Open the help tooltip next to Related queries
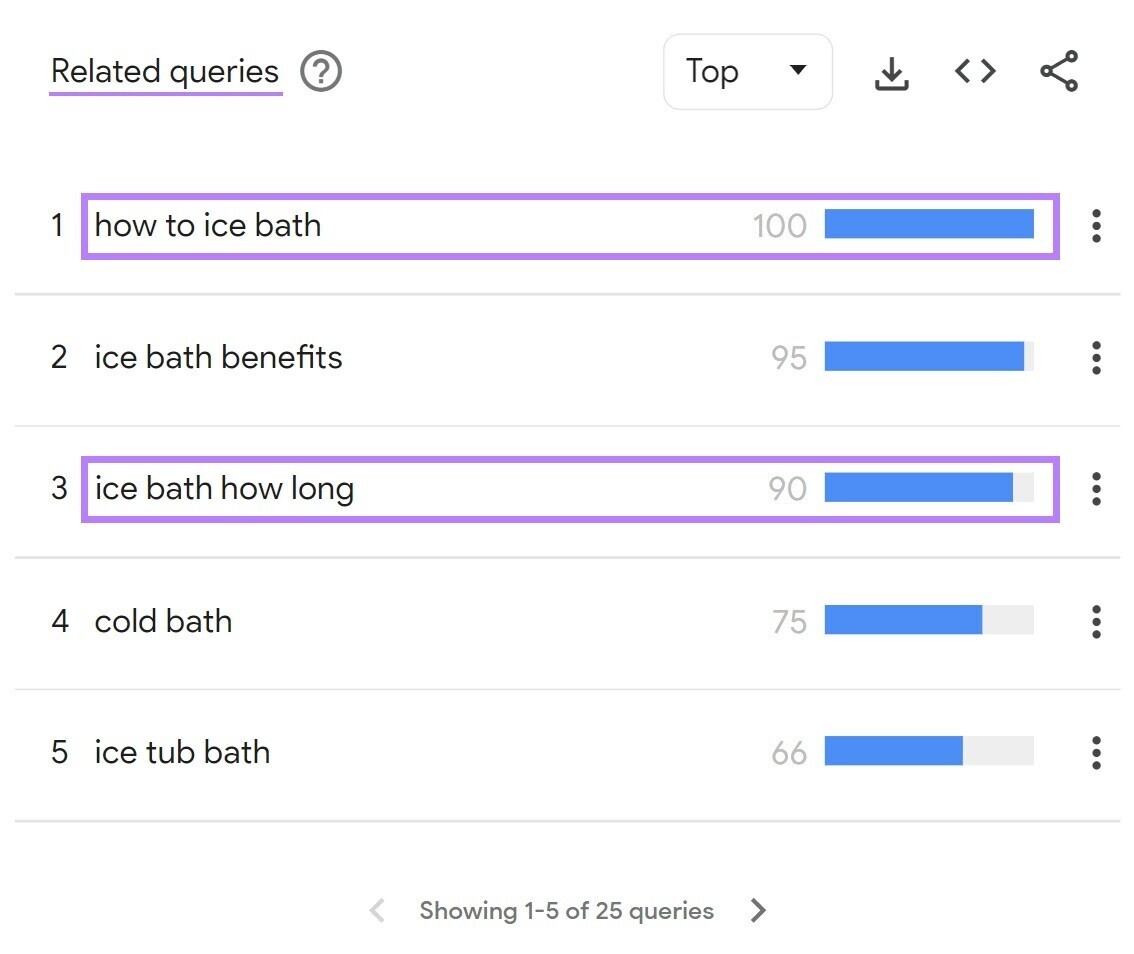The width and height of the screenshot is (1134, 954). [x=320, y=71]
